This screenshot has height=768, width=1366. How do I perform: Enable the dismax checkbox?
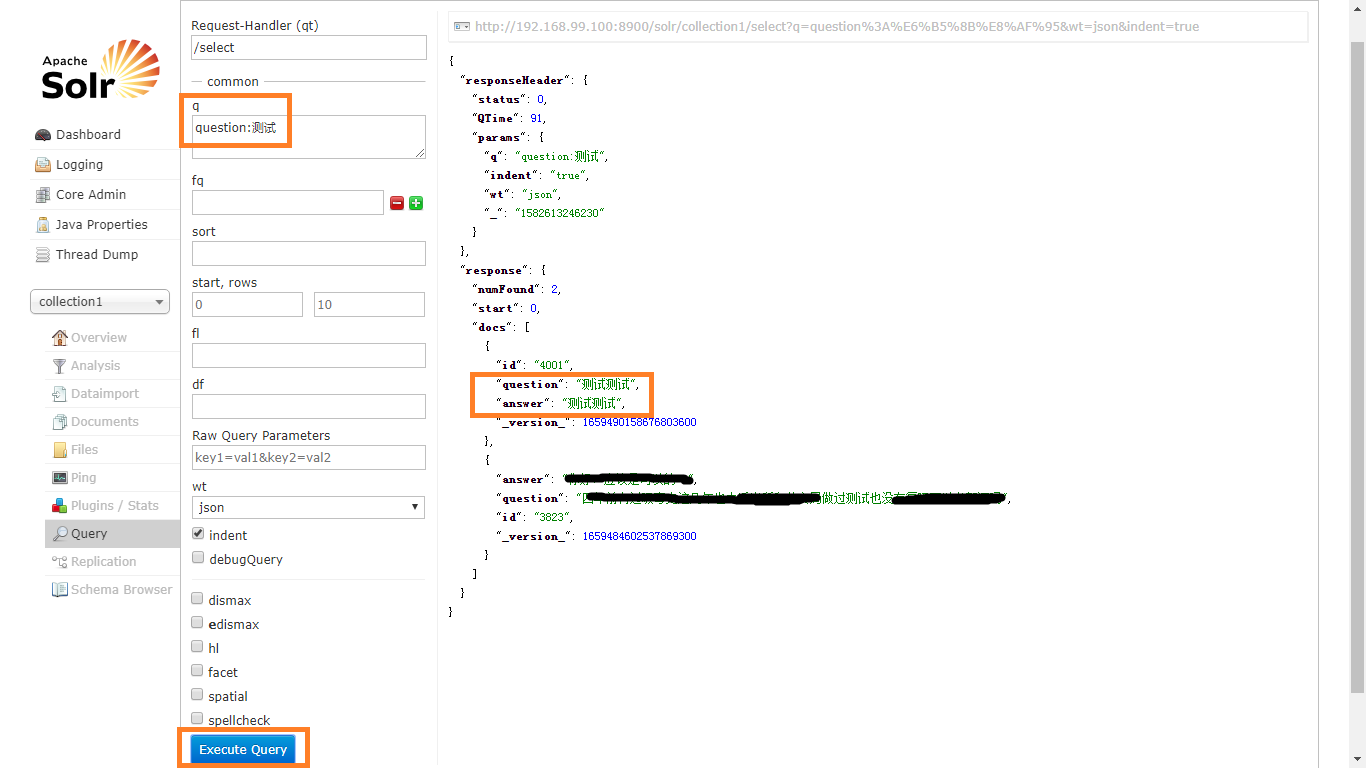point(198,599)
